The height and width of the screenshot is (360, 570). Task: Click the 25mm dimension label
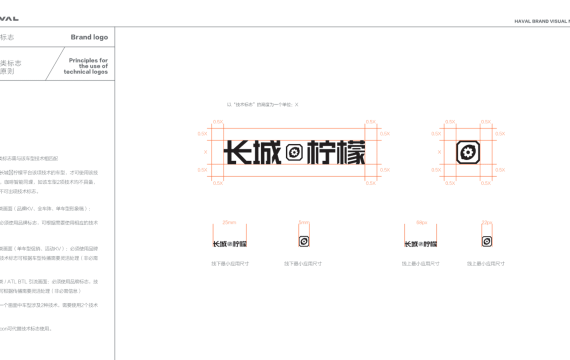pos(229,222)
